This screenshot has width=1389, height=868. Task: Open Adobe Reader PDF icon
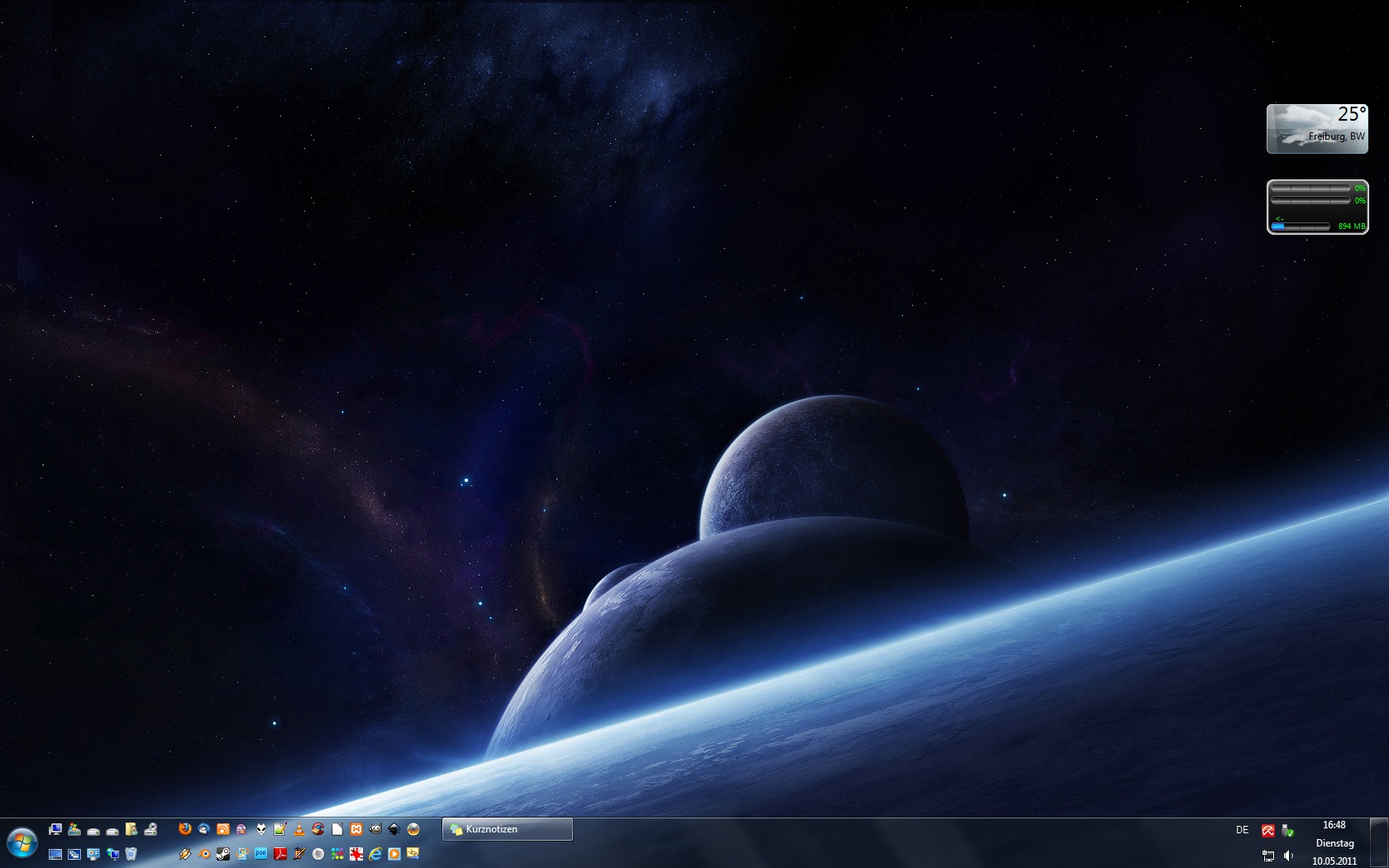[x=280, y=854]
